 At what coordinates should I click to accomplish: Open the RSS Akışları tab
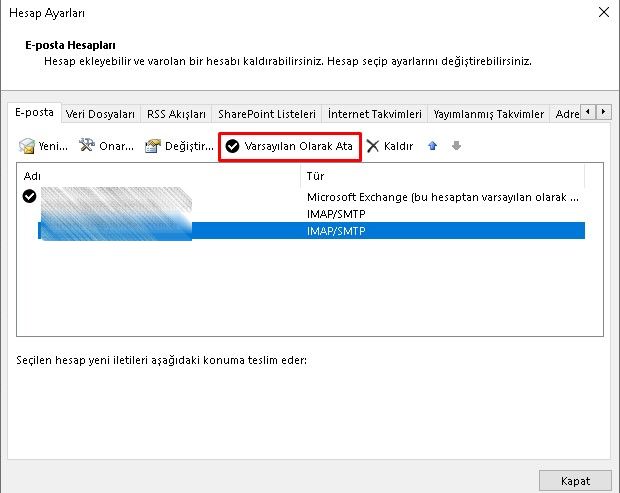176,114
